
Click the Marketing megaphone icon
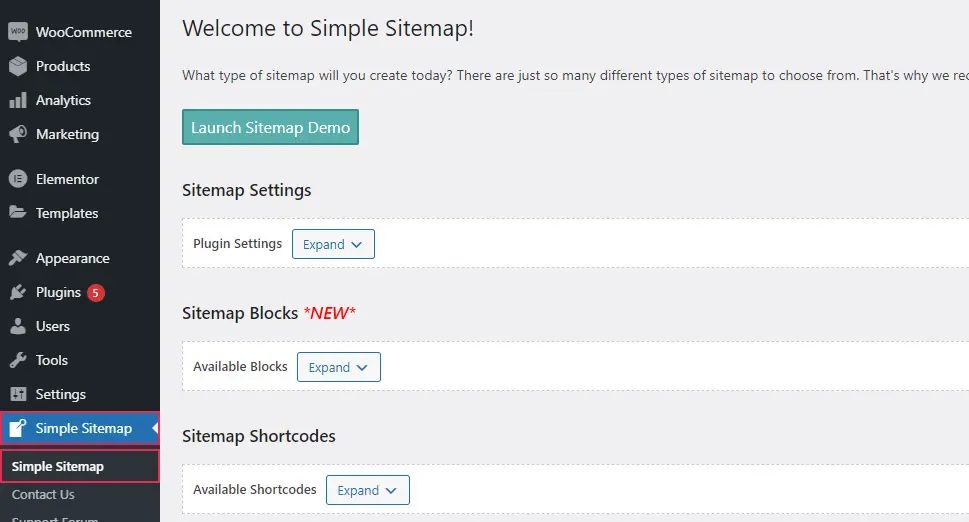[x=18, y=134]
